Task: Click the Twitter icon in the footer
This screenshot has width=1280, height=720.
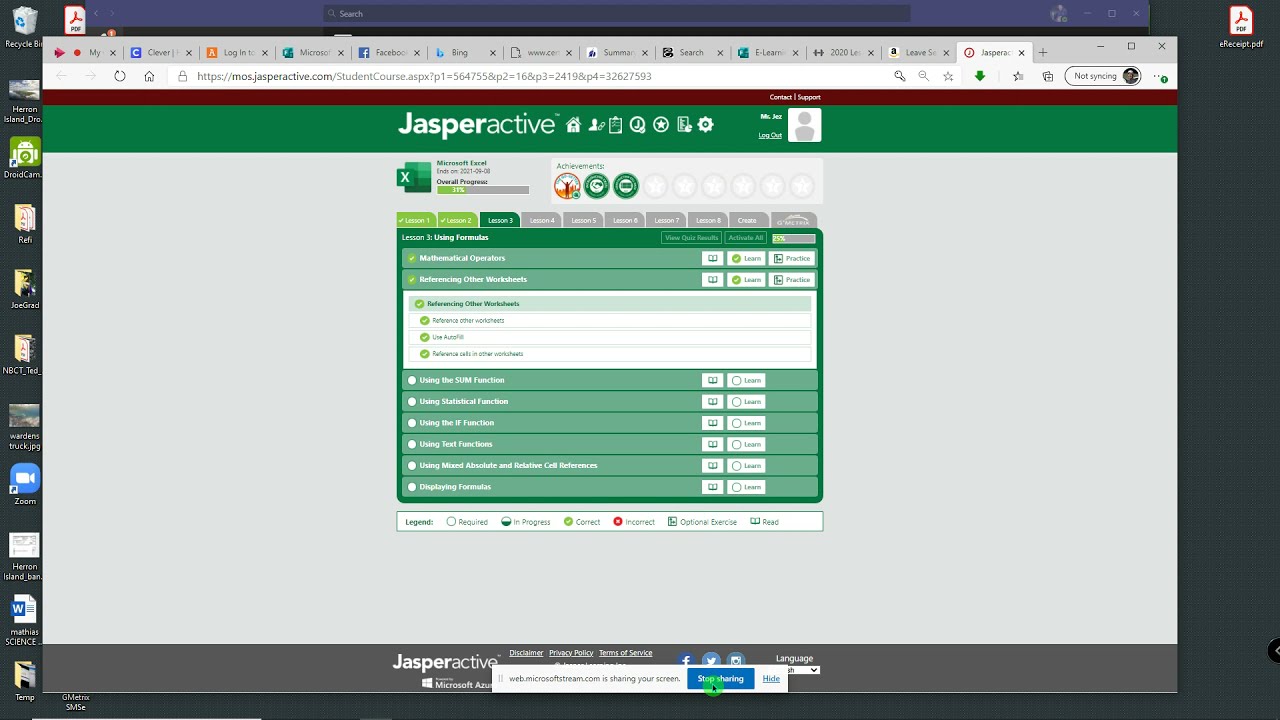Action: [x=711, y=660]
